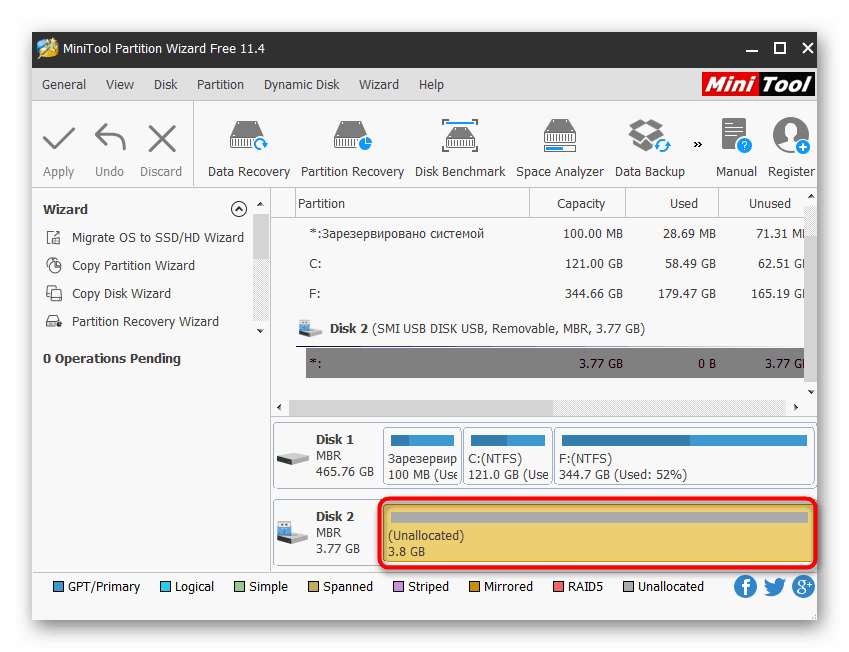Click the Discard X icon
Viewport: 849px width, 652px height.
click(x=162, y=139)
